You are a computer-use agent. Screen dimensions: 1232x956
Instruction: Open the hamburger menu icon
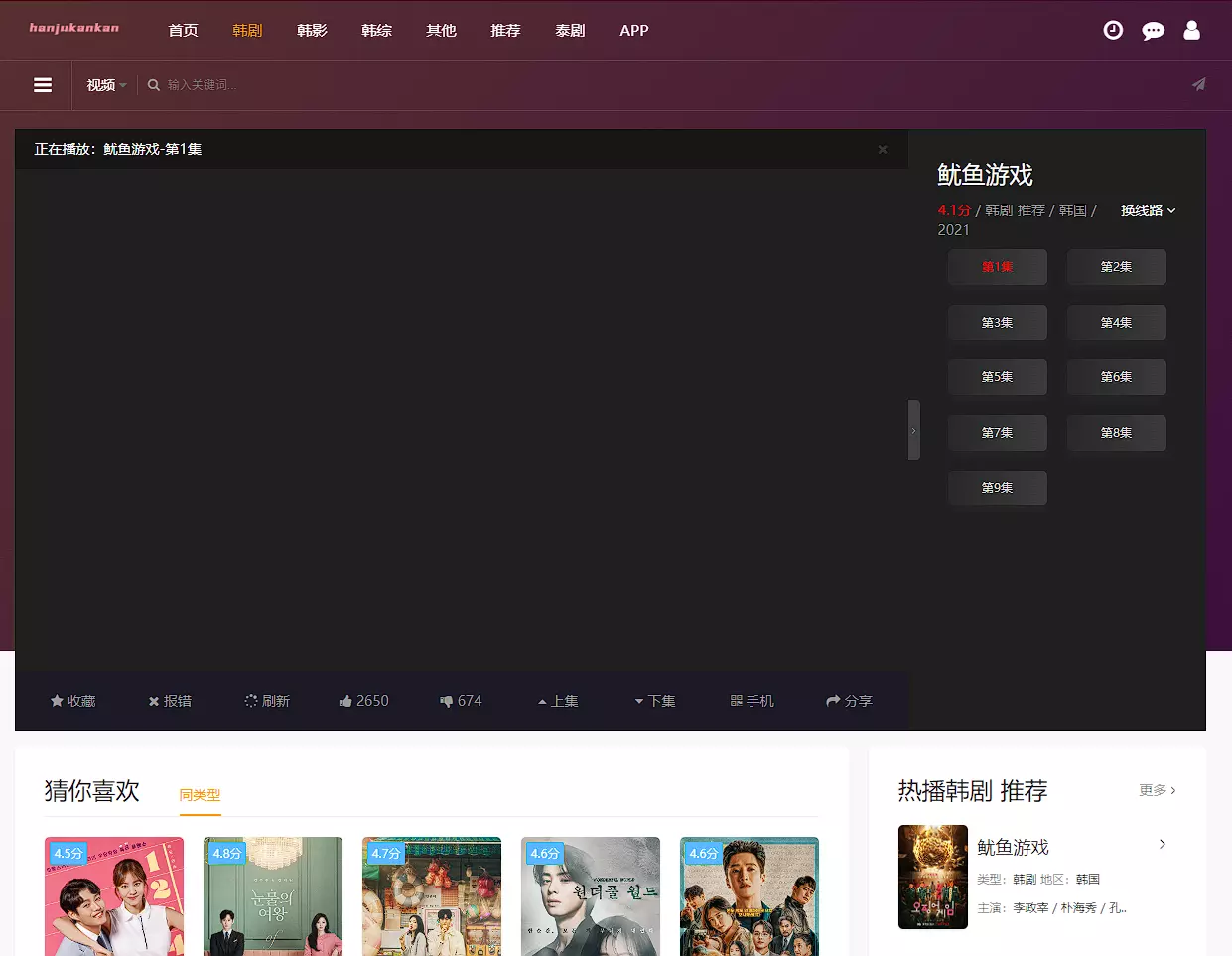tap(43, 85)
